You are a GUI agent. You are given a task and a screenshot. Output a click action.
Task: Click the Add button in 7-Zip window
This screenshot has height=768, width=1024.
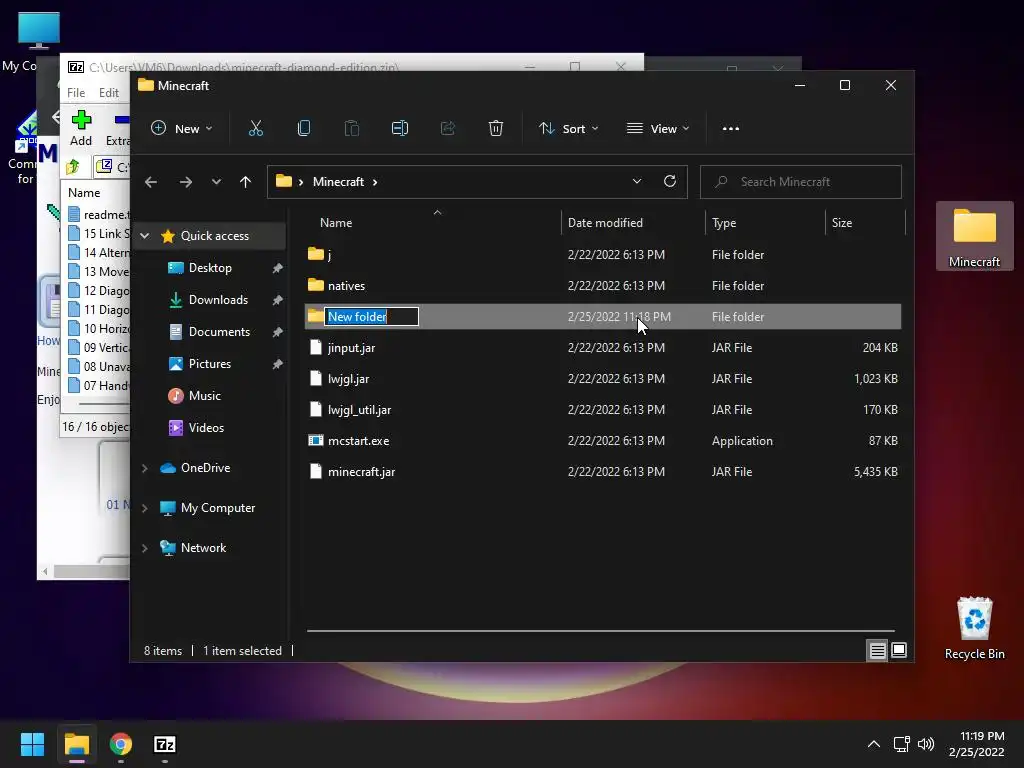tap(81, 129)
